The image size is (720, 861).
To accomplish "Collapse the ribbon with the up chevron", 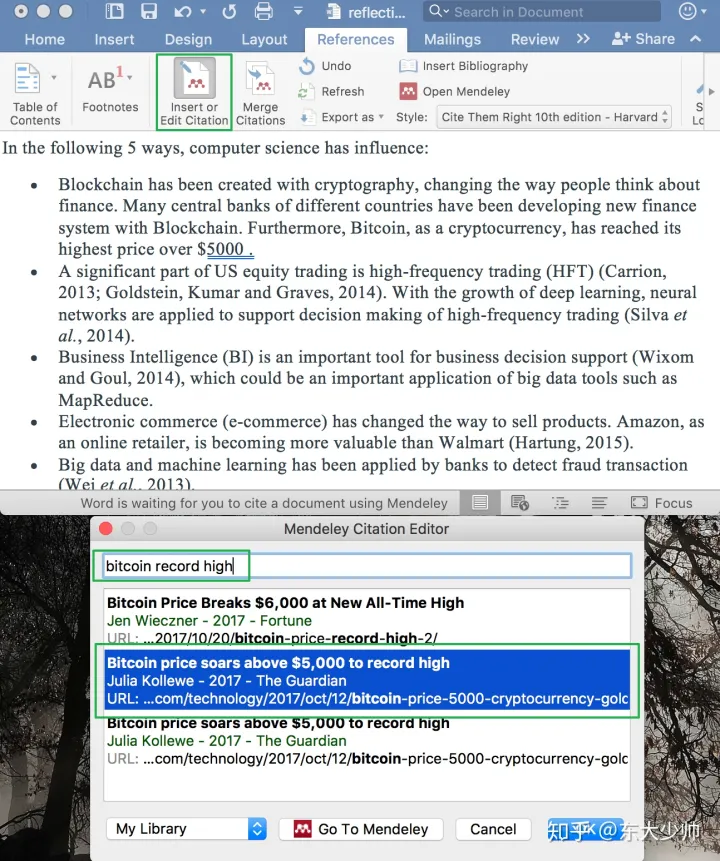I will coord(695,38).
